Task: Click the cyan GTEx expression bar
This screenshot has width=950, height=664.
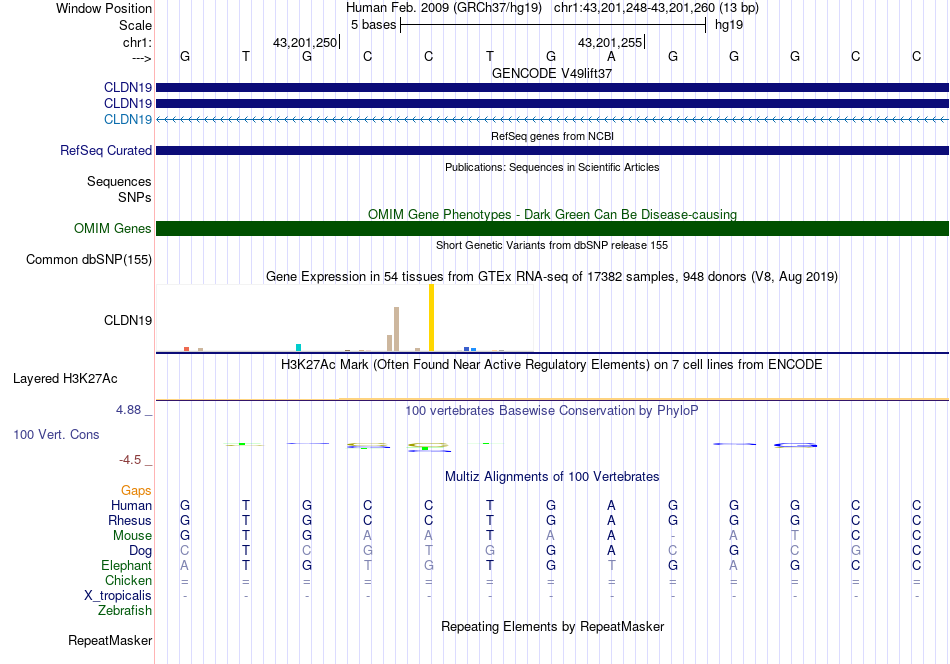Action: coord(298,347)
